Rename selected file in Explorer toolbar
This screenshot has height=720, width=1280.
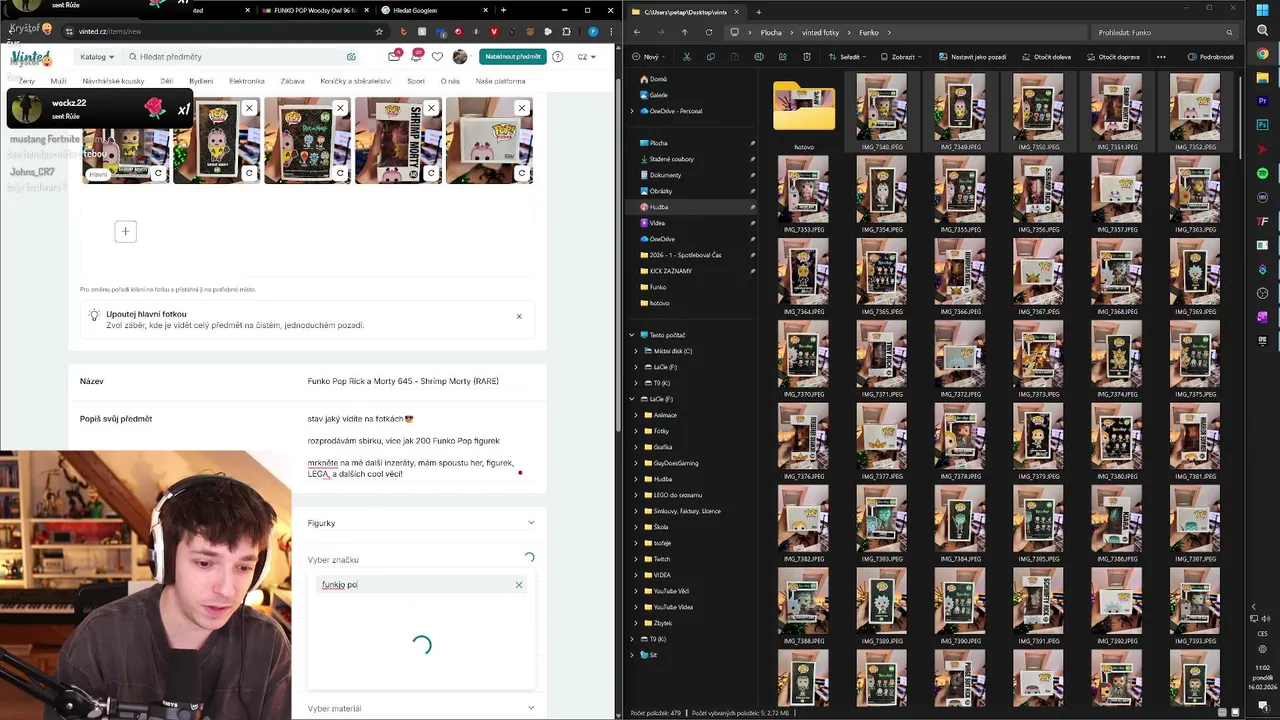[760, 57]
